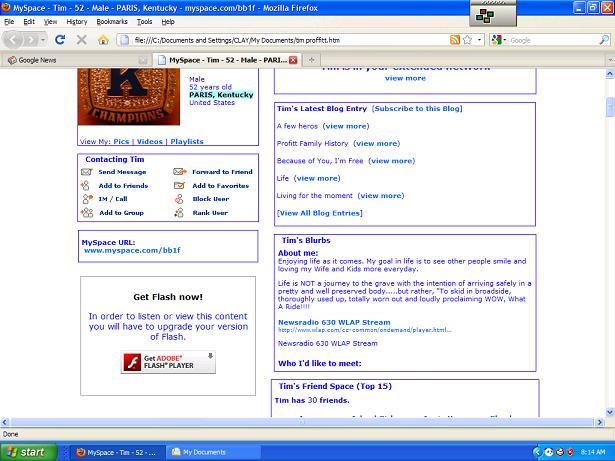Click the IM / Call icon

click(x=87, y=199)
